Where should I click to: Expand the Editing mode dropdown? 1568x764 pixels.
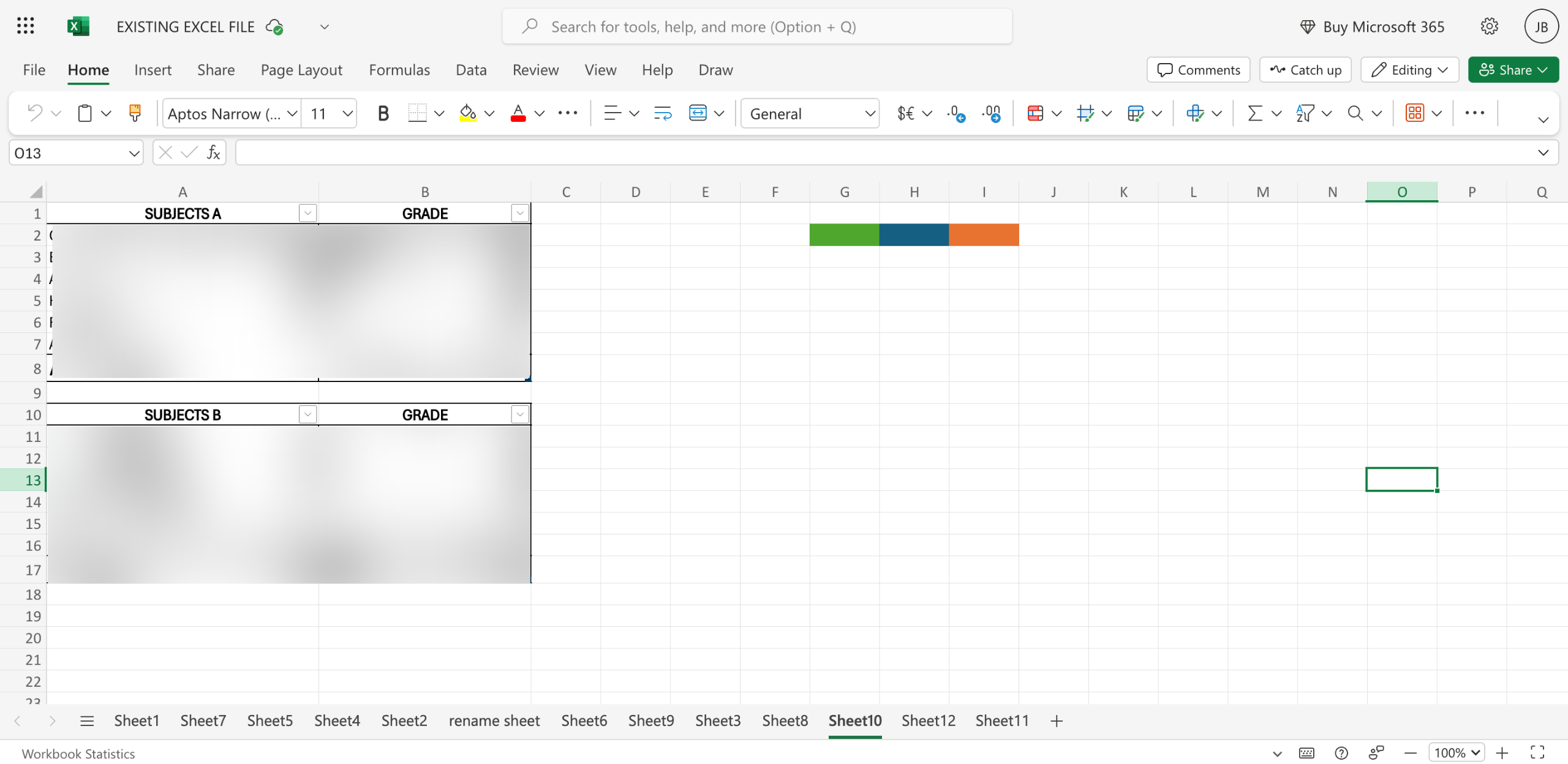tap(1409, 70)
